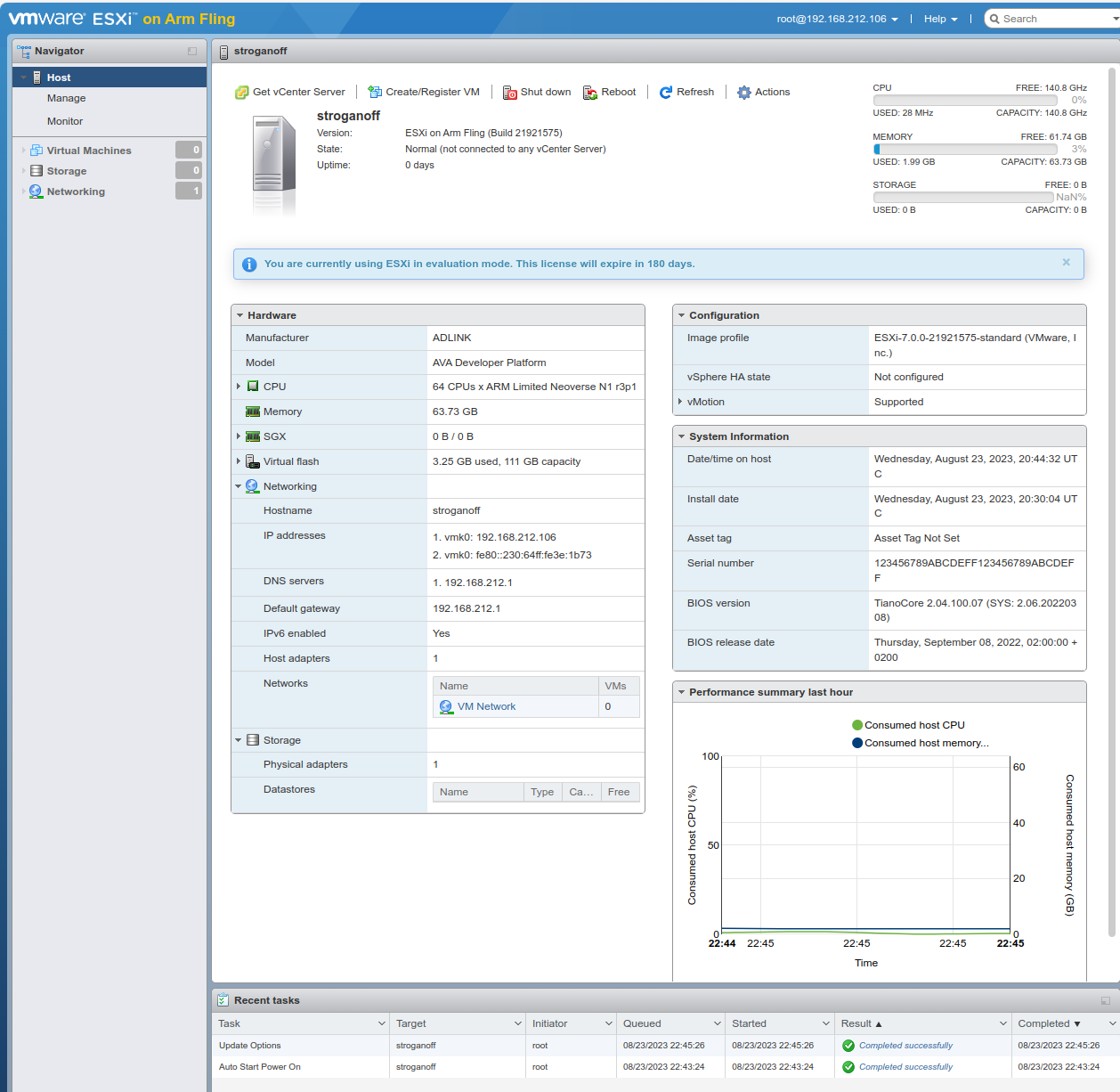The height and width of the screenshot is (1092, 1120).
Task: Click the evaluation mode info icon
Action: click(249, 265)
